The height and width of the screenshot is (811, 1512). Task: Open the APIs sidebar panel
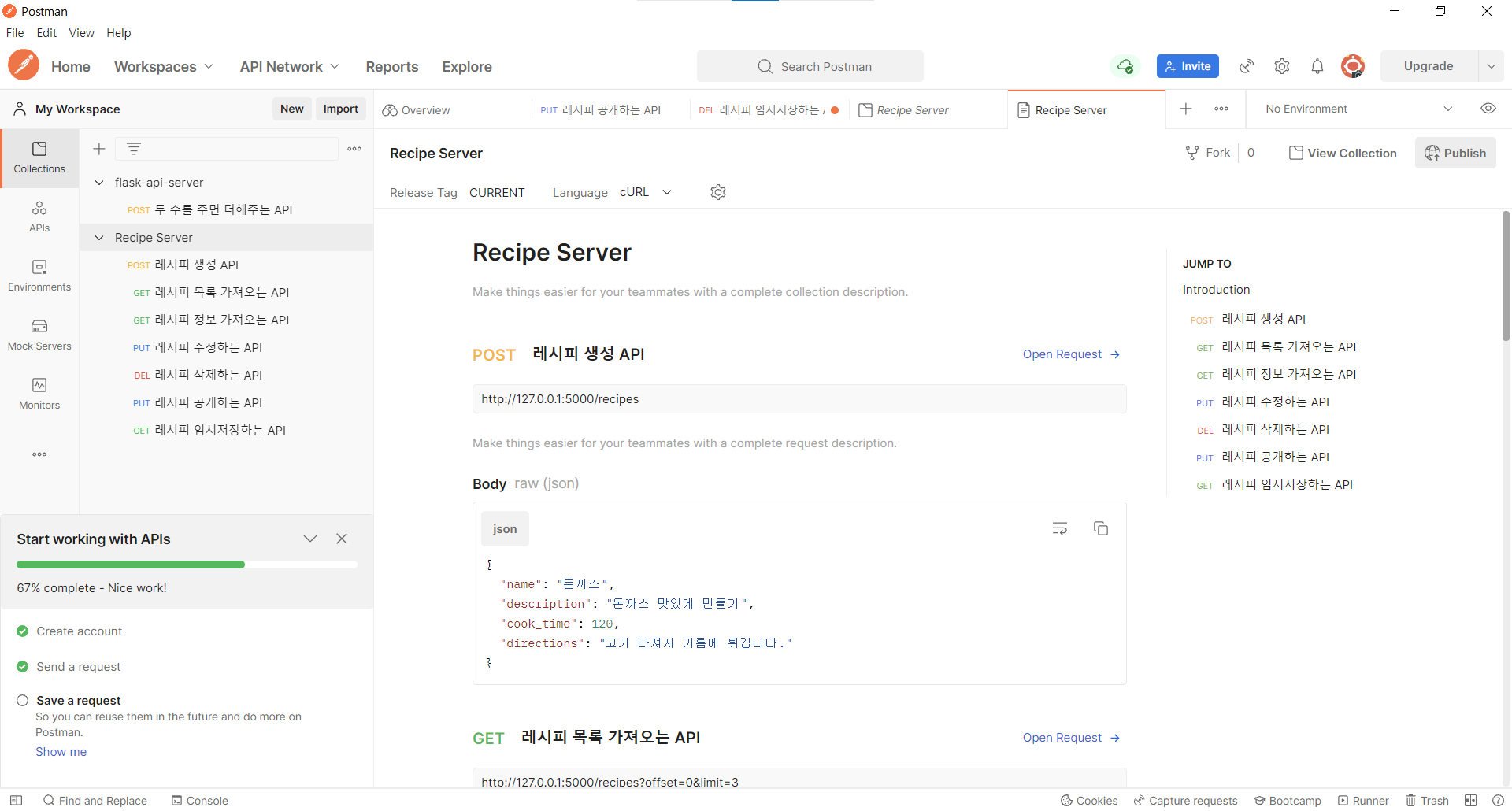click(x=39, y=217)
